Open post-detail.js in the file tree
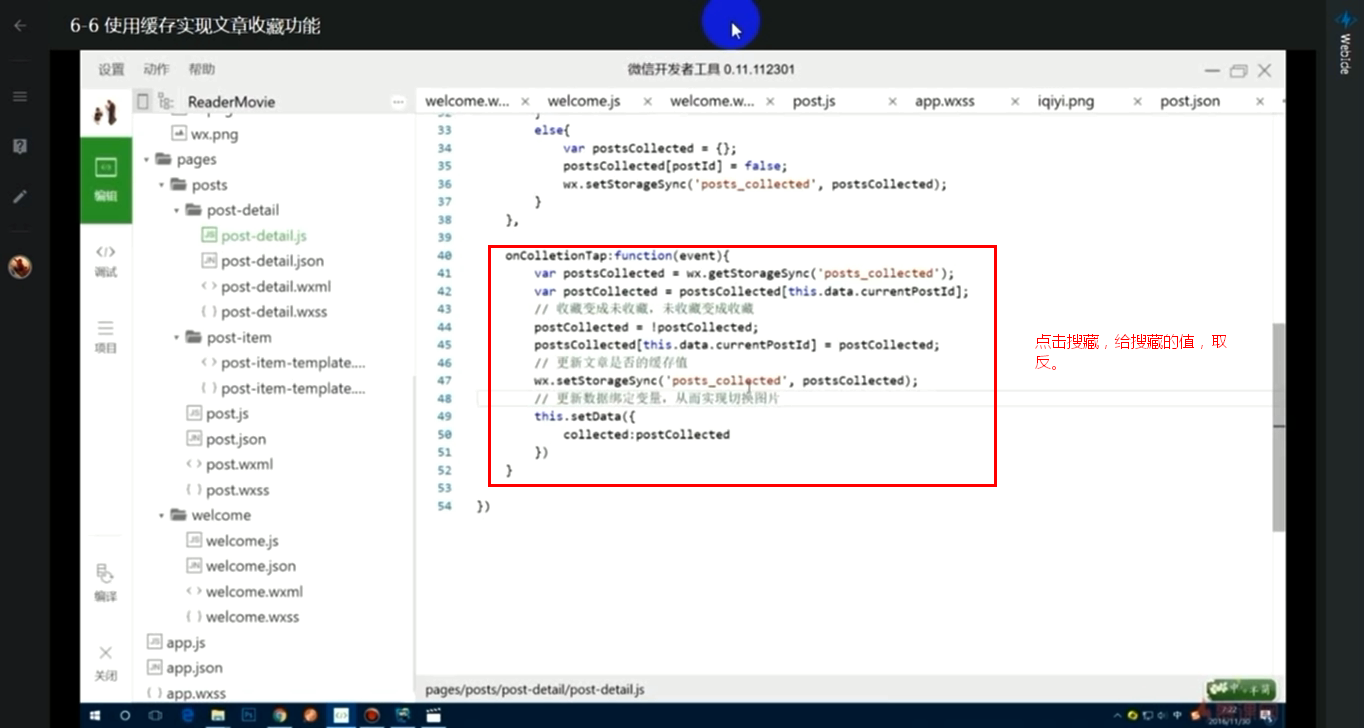The image size is (1364, 728). [264, 236]
